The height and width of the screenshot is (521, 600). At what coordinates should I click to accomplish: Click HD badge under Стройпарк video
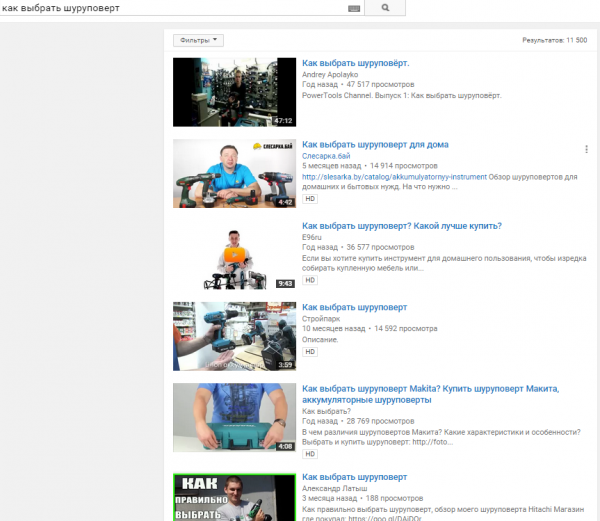(310, 352)
